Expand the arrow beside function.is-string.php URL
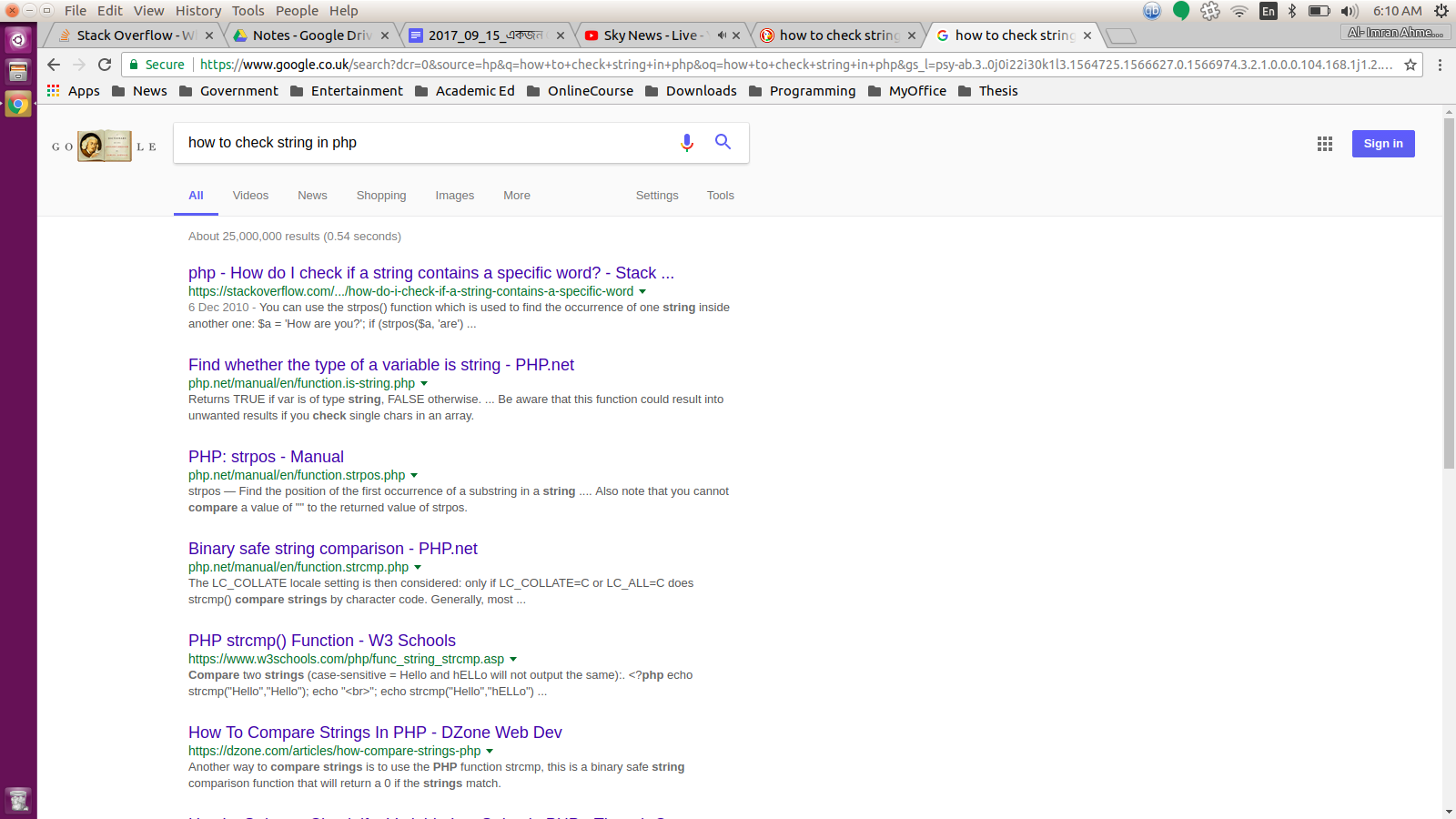 (x=424, y=384)
